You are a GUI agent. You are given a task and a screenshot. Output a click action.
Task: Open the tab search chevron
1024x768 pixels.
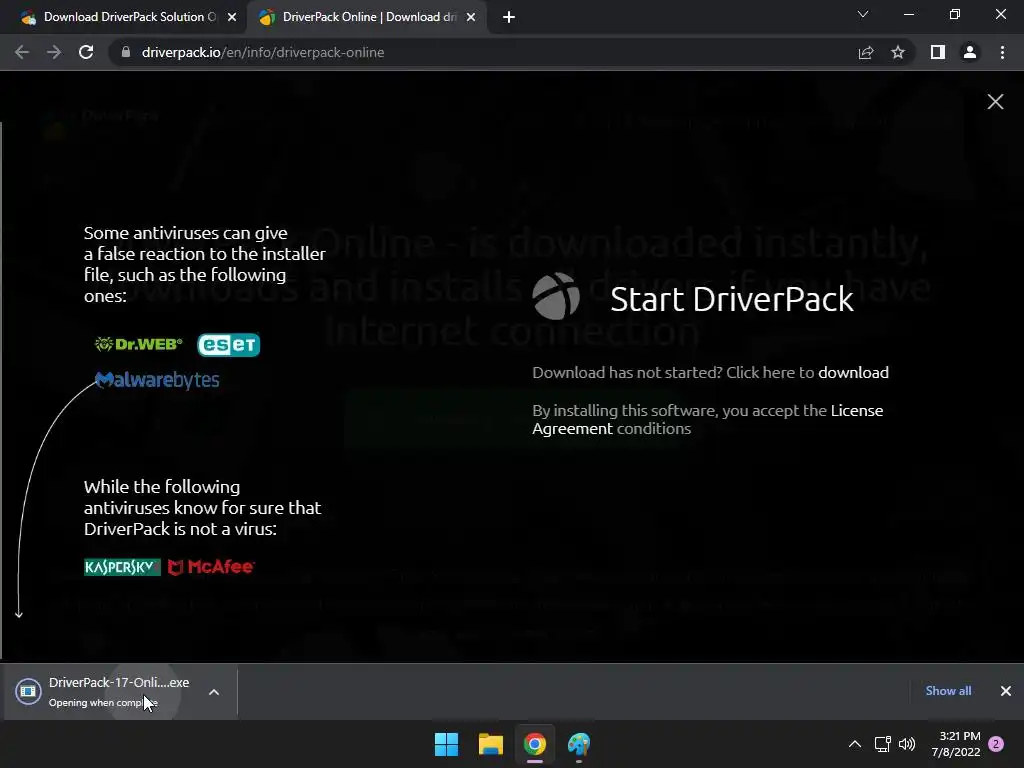863,14
